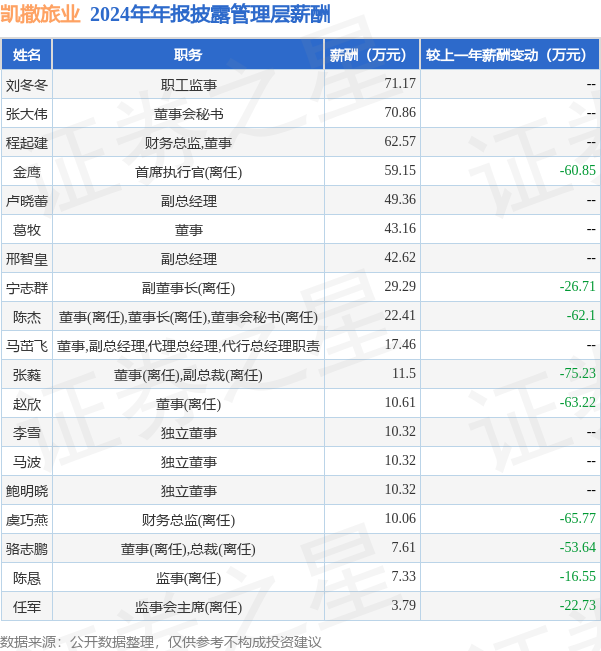Click the salary value 42.62
Image resolution: width=601 pixels, height=651 pixels.
(400, 257)
